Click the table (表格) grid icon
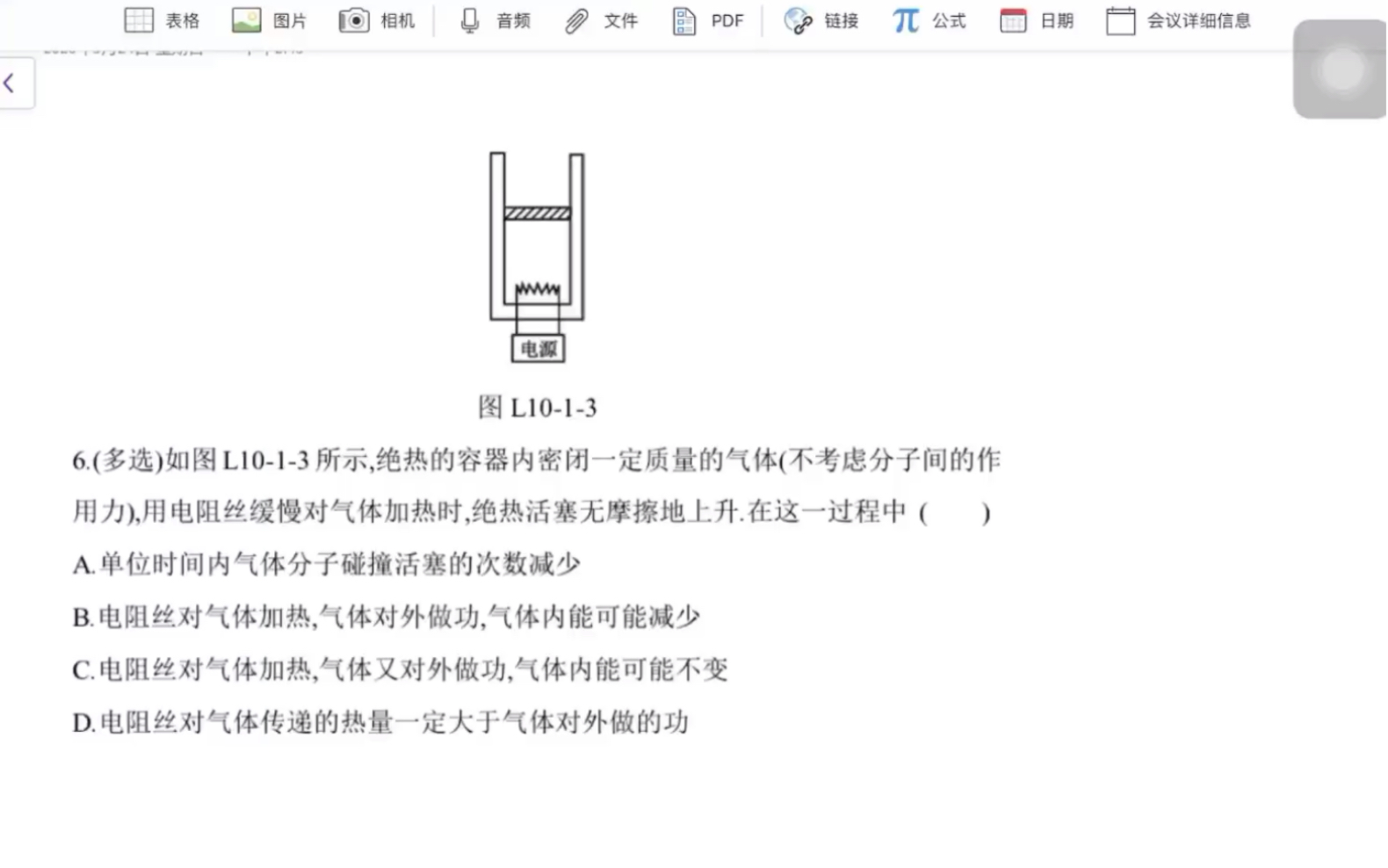This screenshot has width=1388, height=868. (x=139, y=20)
